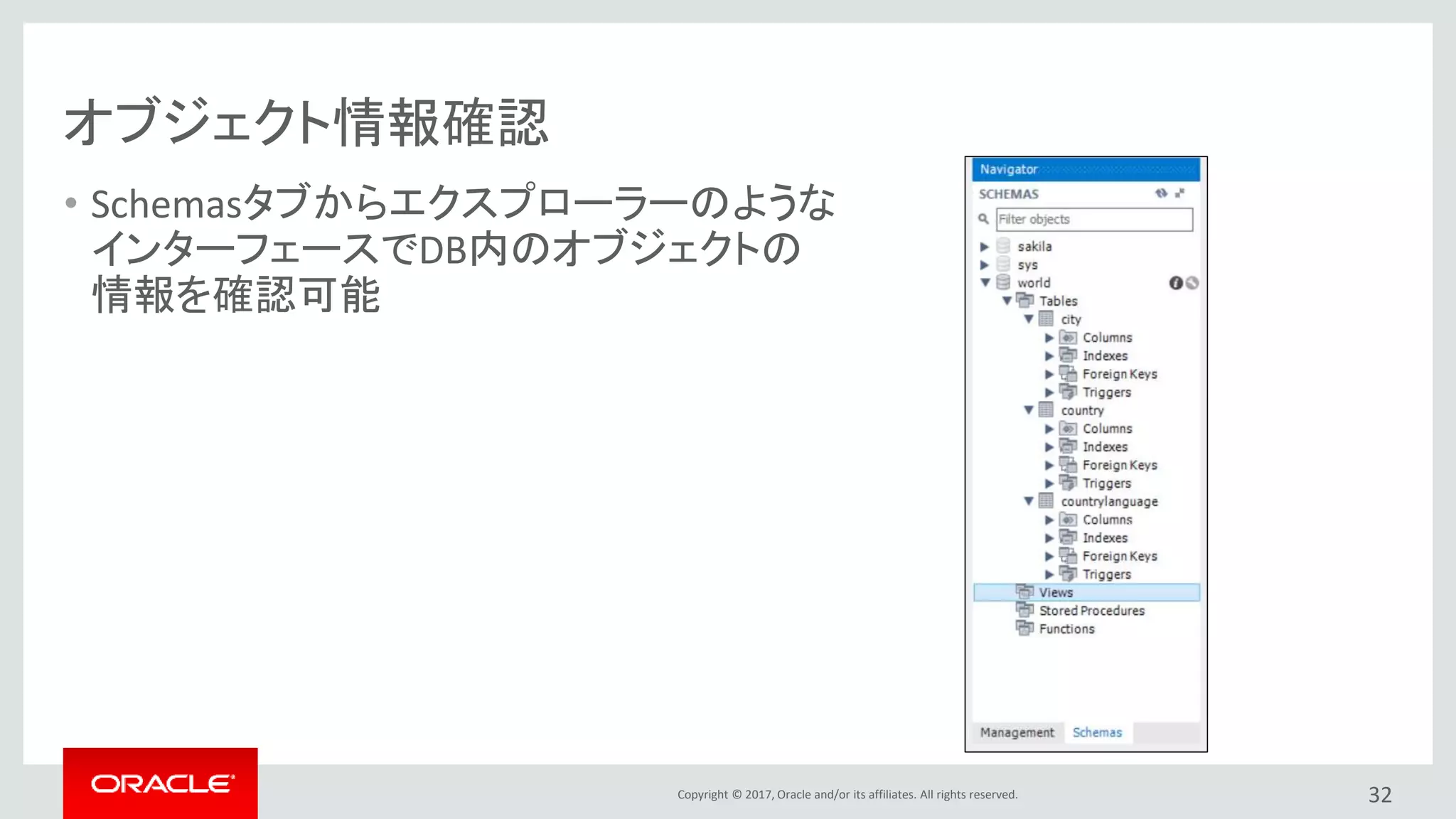The image size is (1456, 819).
Task: Switch to the Schemas tab
Action: [x=1098, y=732]
